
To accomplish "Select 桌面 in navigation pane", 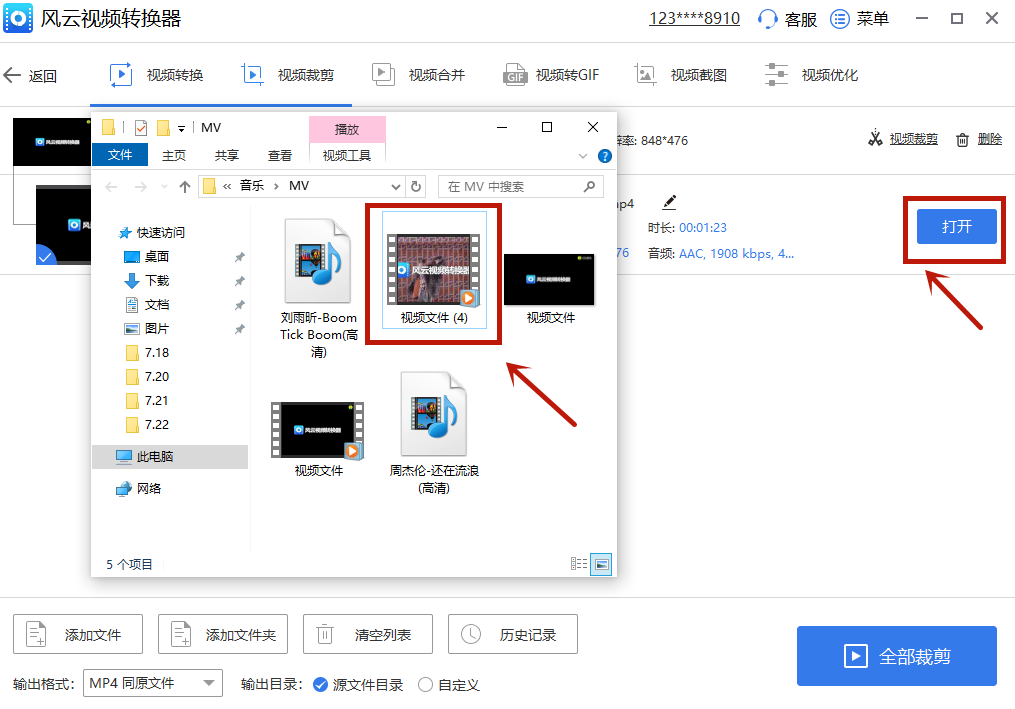I will click(147, 256).
